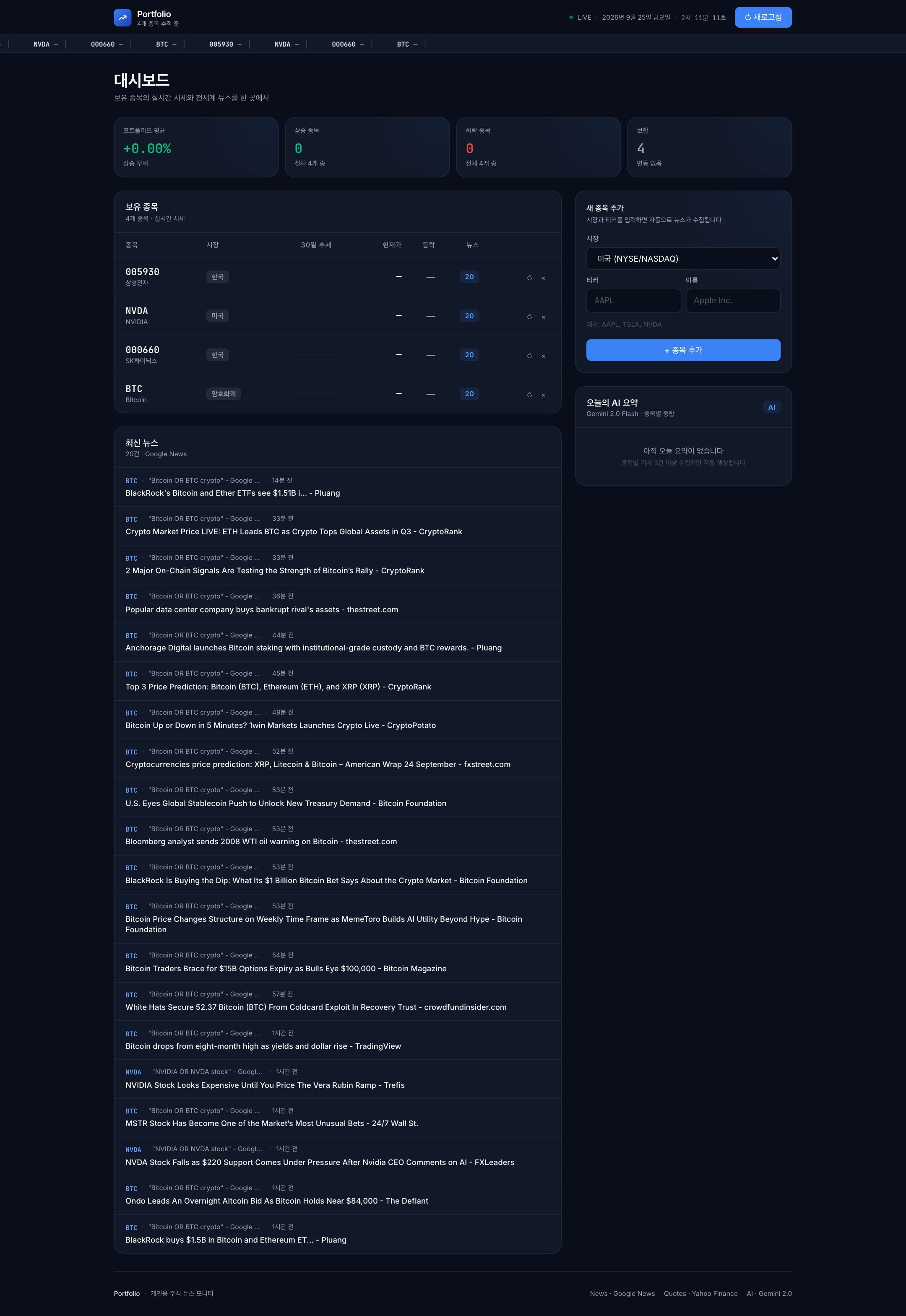Image resolution: width=906 pixels, height=1316 pixels.
Task: Open Anchorage Digital launches Bitcoin staking article
Action: pos(313,648)
